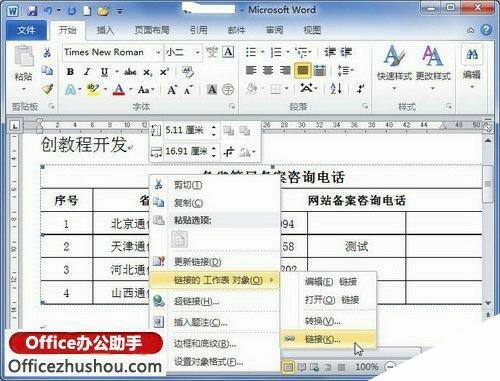Toggle strikethrough abc formatting

click(x=130, y=72)
